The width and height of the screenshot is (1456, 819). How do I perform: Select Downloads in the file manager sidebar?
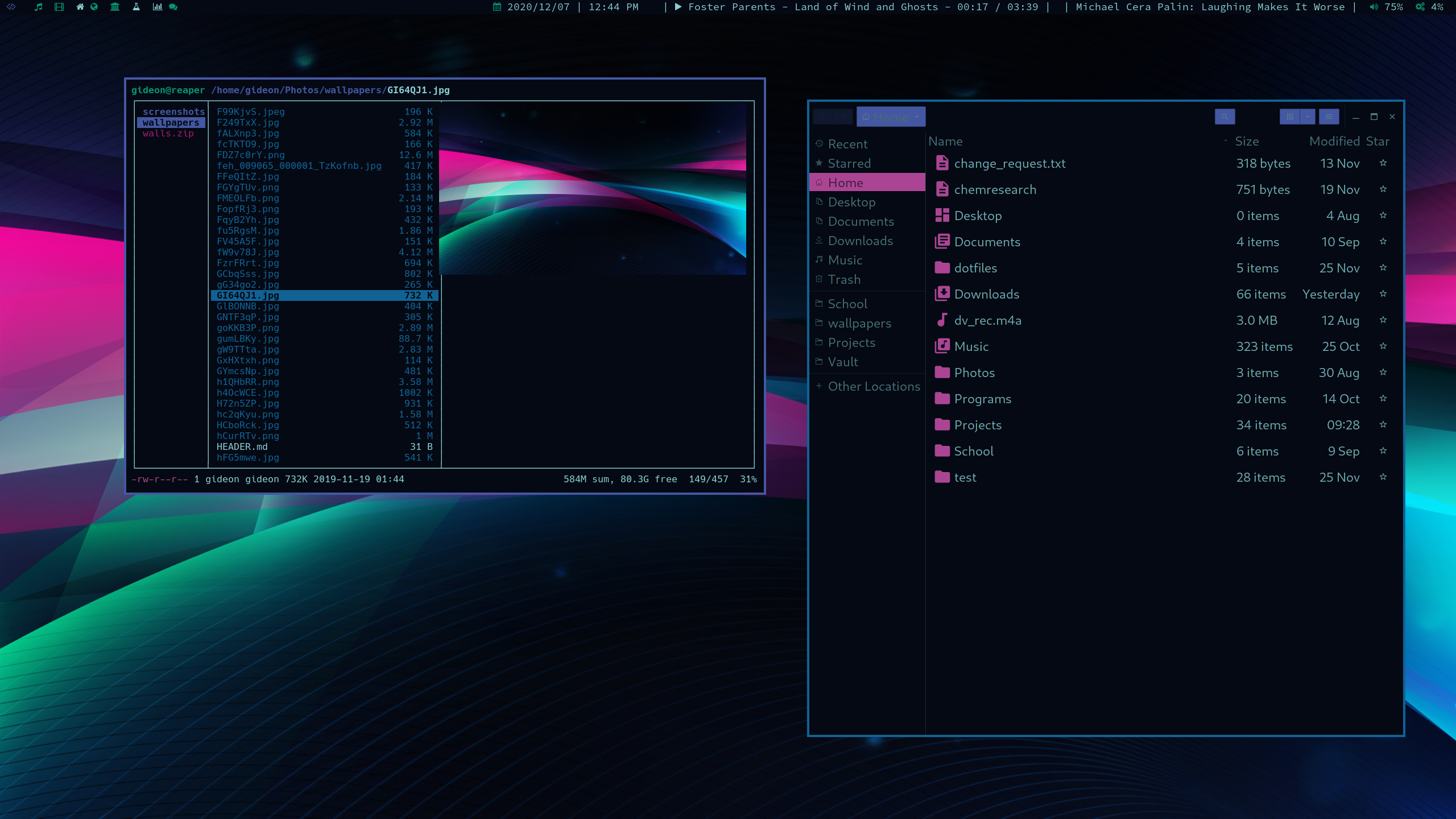[860, 241]
